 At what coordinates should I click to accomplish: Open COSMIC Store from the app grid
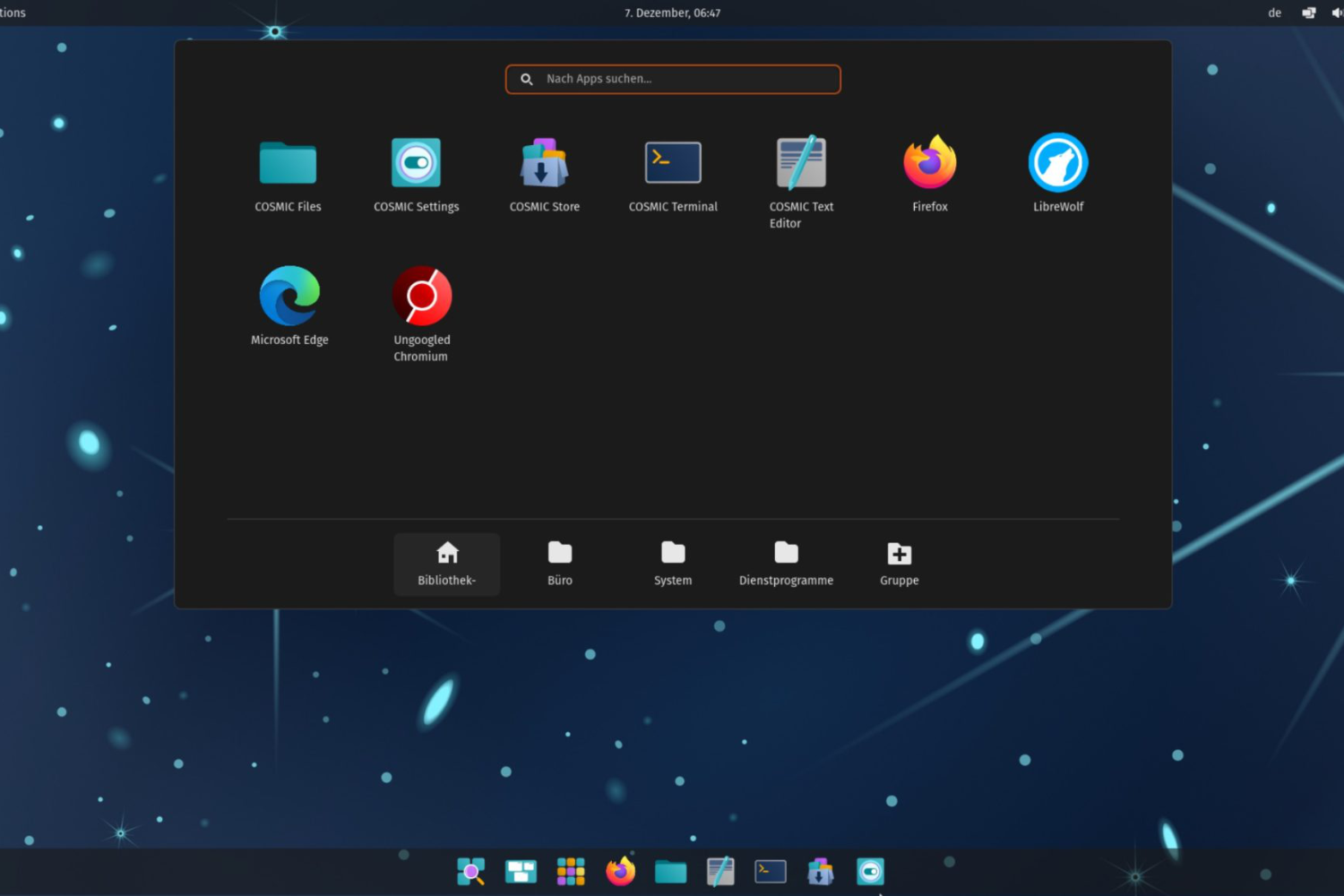544,176
